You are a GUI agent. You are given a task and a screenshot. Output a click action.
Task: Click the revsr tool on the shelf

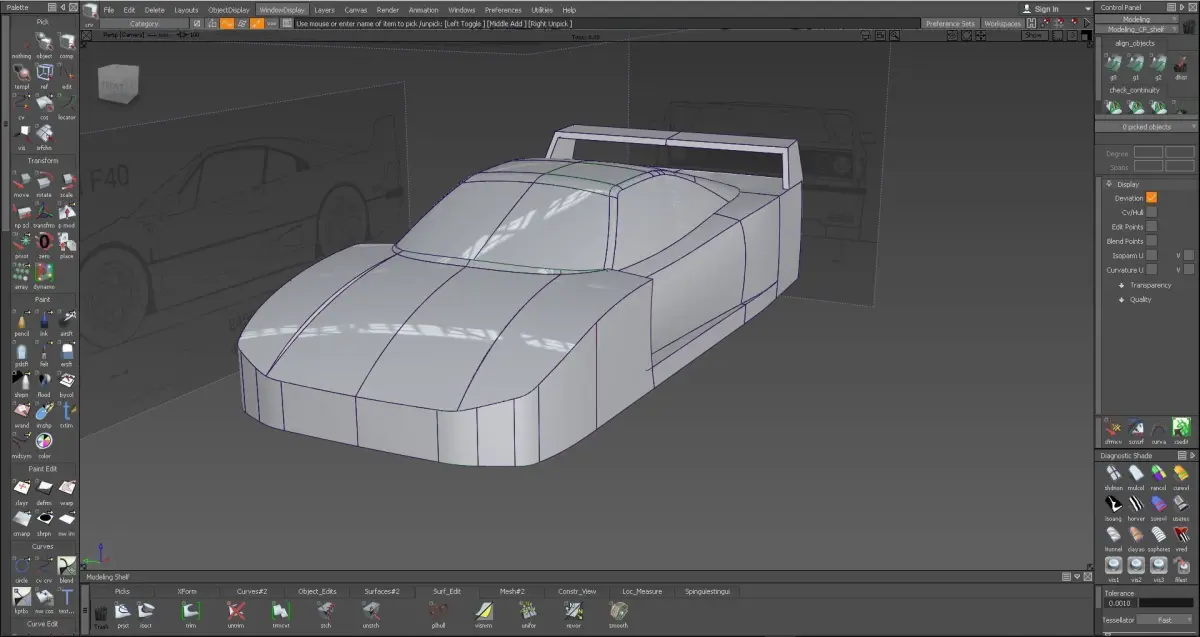pyautogui.click(x=574, y=613)
